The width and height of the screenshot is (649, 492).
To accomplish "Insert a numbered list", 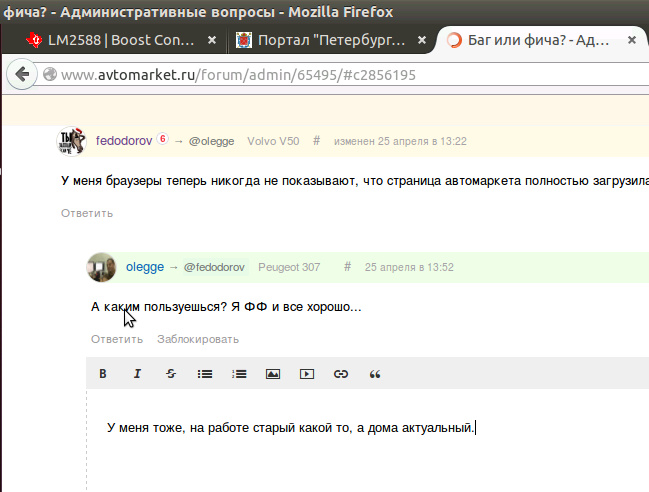I will tap(239, 374).
